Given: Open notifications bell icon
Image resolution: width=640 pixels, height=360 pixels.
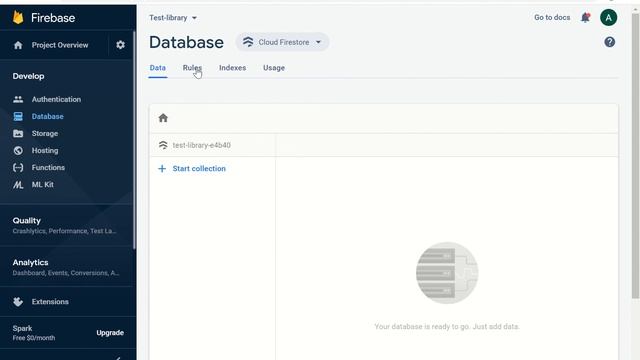Looking at the screenshot, I should coord(585,18).
